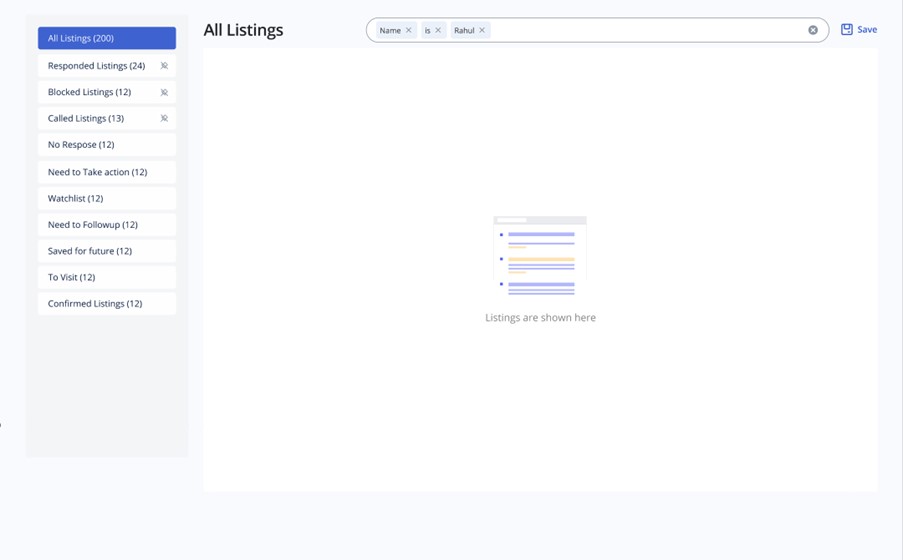Click the pin icon beside Blocked Listings
This screenshot has height=560, width=903.
tap(164, 92)
